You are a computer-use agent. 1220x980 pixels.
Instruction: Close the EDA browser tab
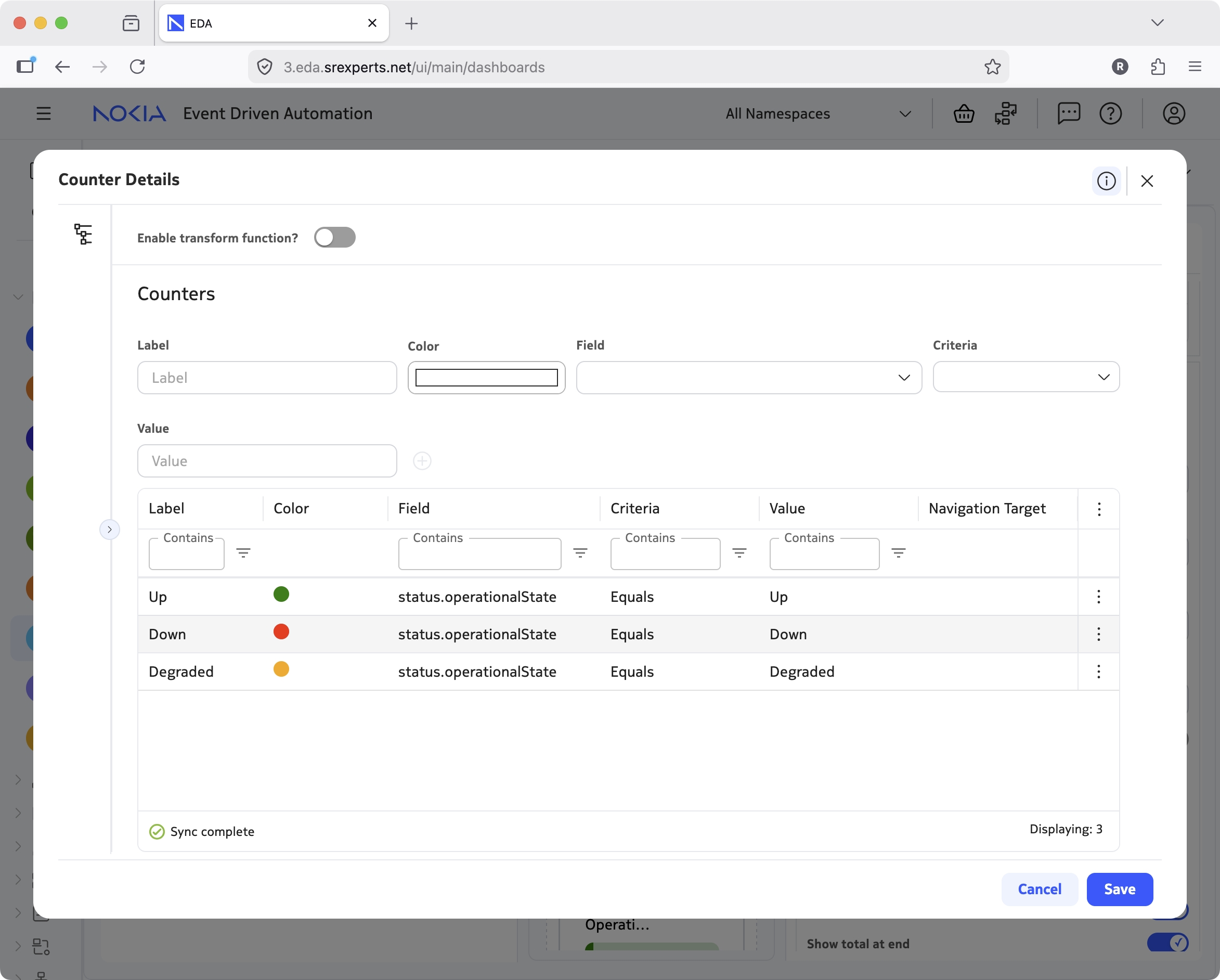372,23
